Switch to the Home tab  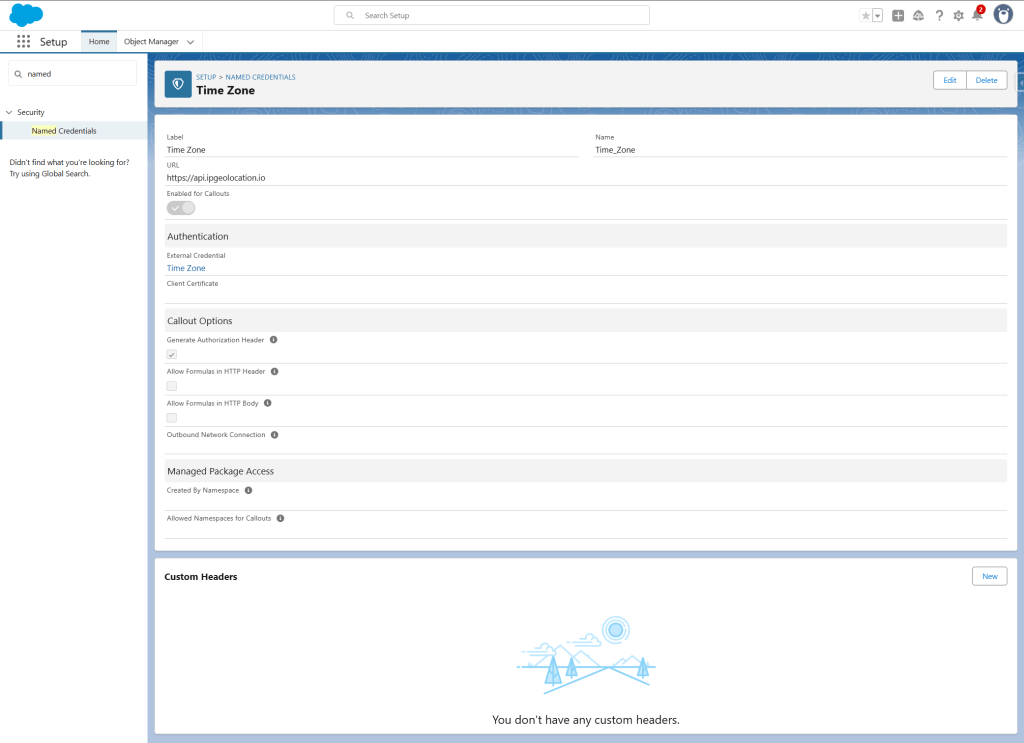coord(99,42)
